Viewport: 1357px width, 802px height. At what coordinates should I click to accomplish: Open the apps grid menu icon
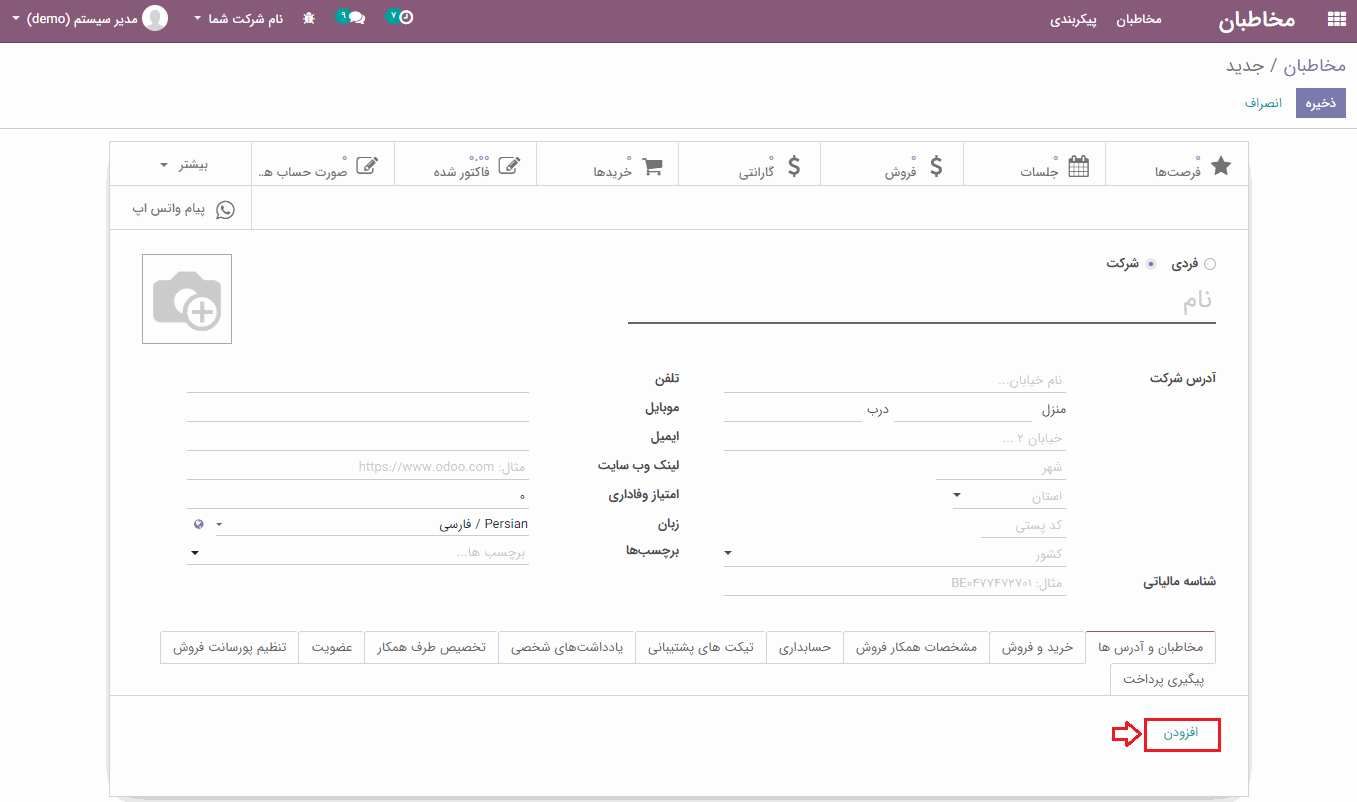(1335, 19)
